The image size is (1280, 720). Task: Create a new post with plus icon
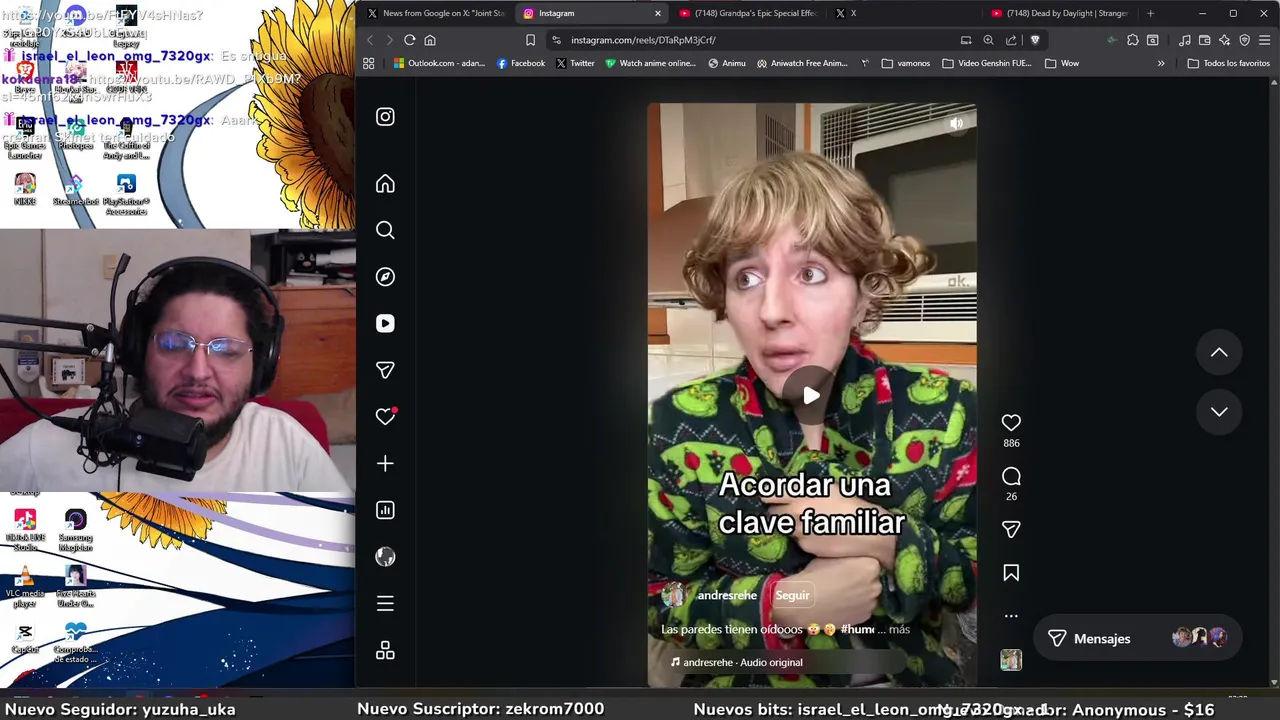[x=385, y=463]
